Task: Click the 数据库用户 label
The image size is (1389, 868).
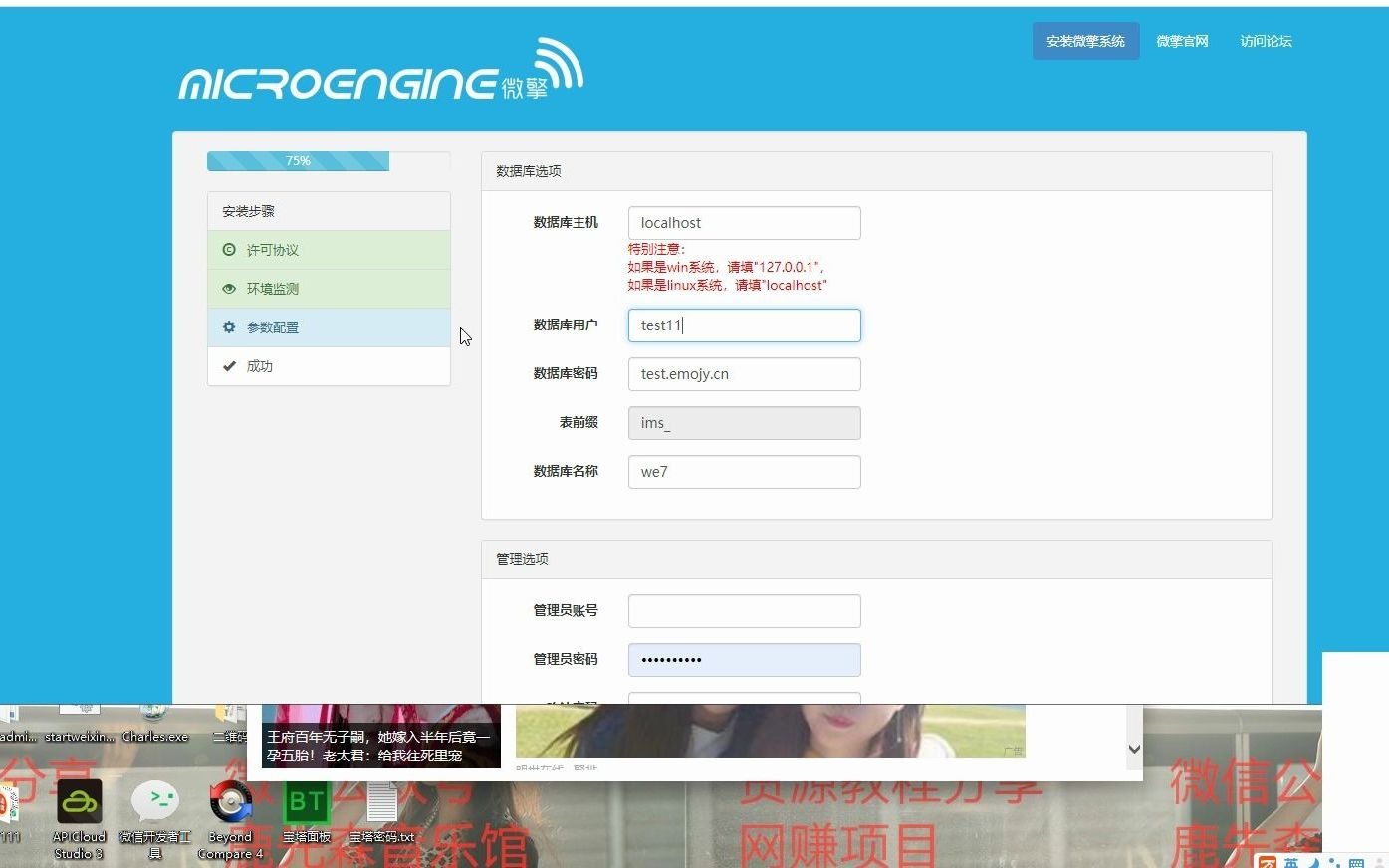Action: 566,325
